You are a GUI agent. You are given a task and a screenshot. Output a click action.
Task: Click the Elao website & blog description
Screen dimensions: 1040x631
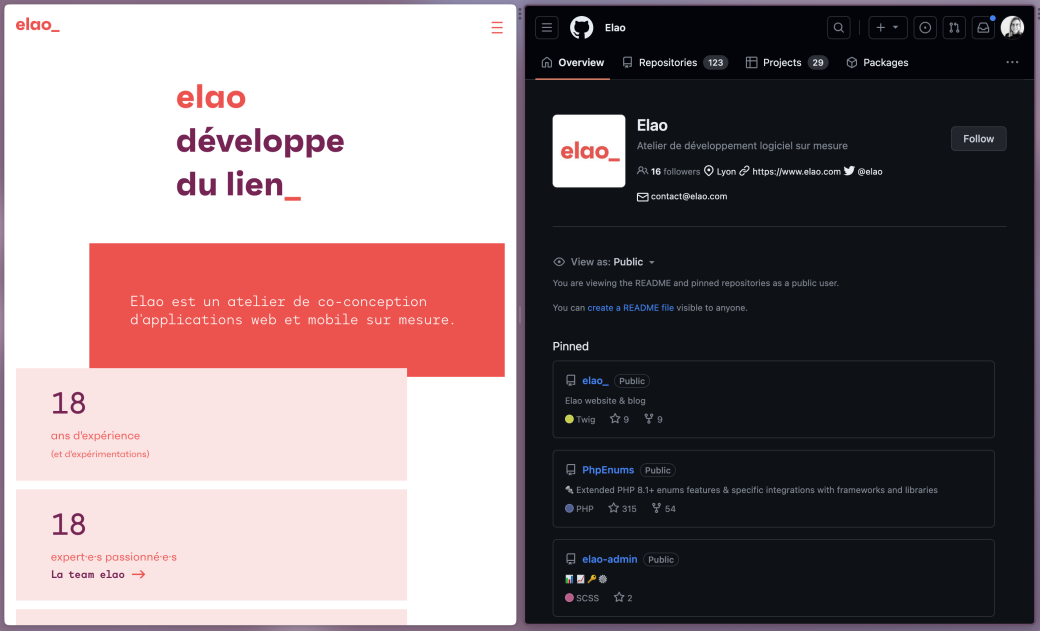tap(605, 401)
